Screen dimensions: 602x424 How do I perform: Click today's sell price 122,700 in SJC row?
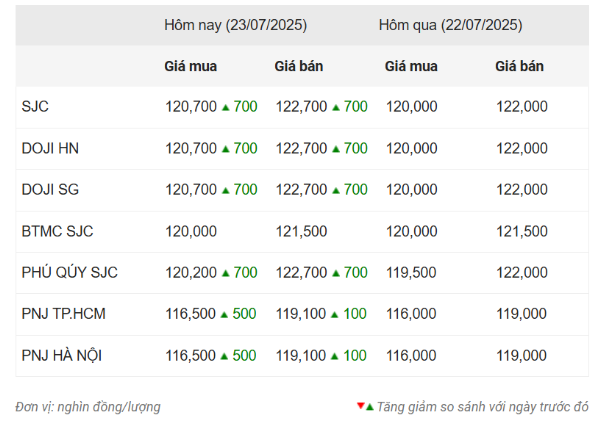coord(301,107)
